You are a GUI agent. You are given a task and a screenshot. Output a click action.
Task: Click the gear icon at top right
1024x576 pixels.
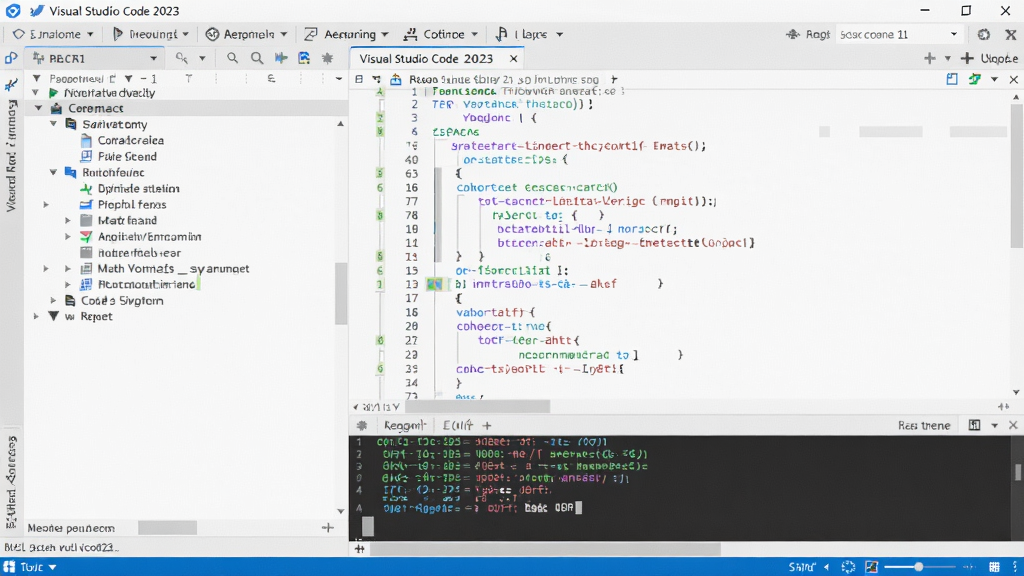984,34
